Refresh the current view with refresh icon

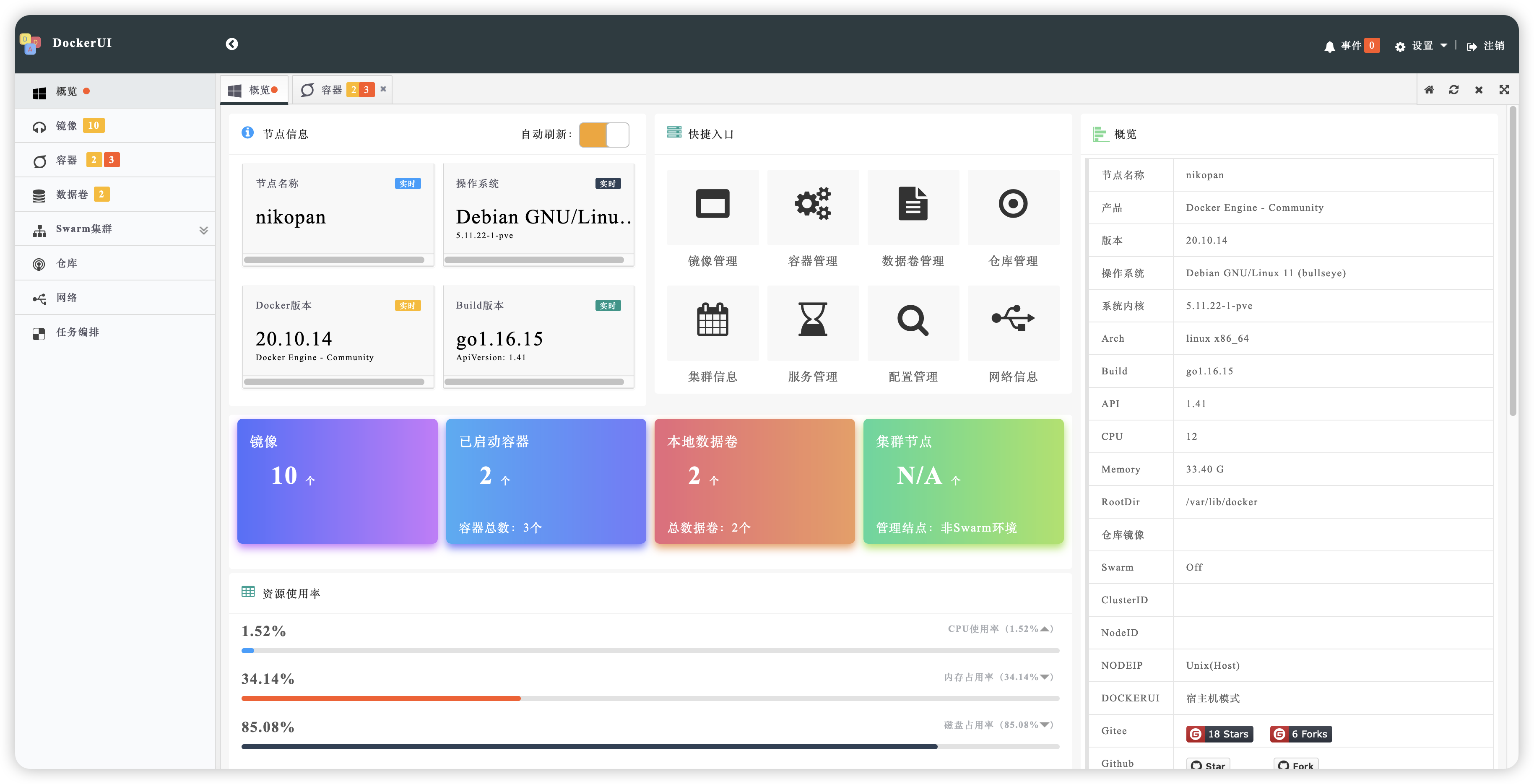click(x=1454, y=90)
